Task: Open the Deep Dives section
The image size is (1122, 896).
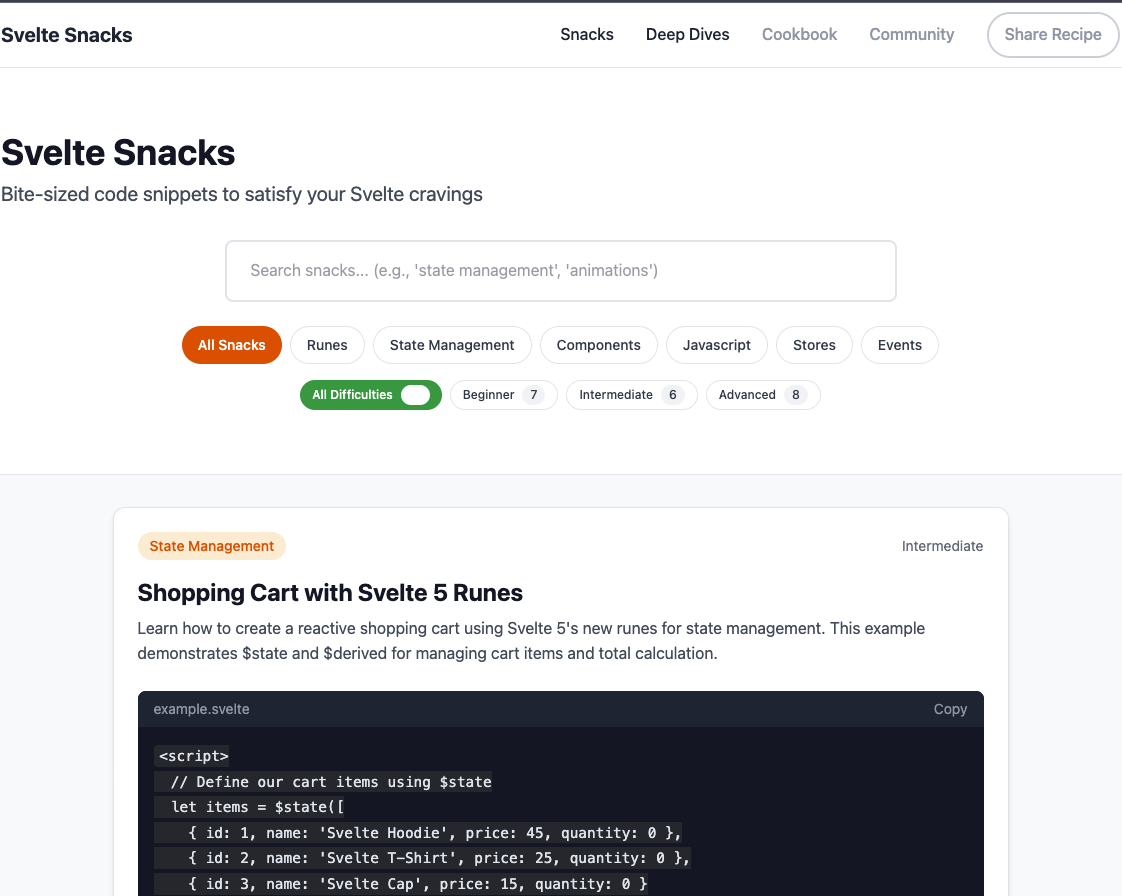Action: [x=687, y=34]
